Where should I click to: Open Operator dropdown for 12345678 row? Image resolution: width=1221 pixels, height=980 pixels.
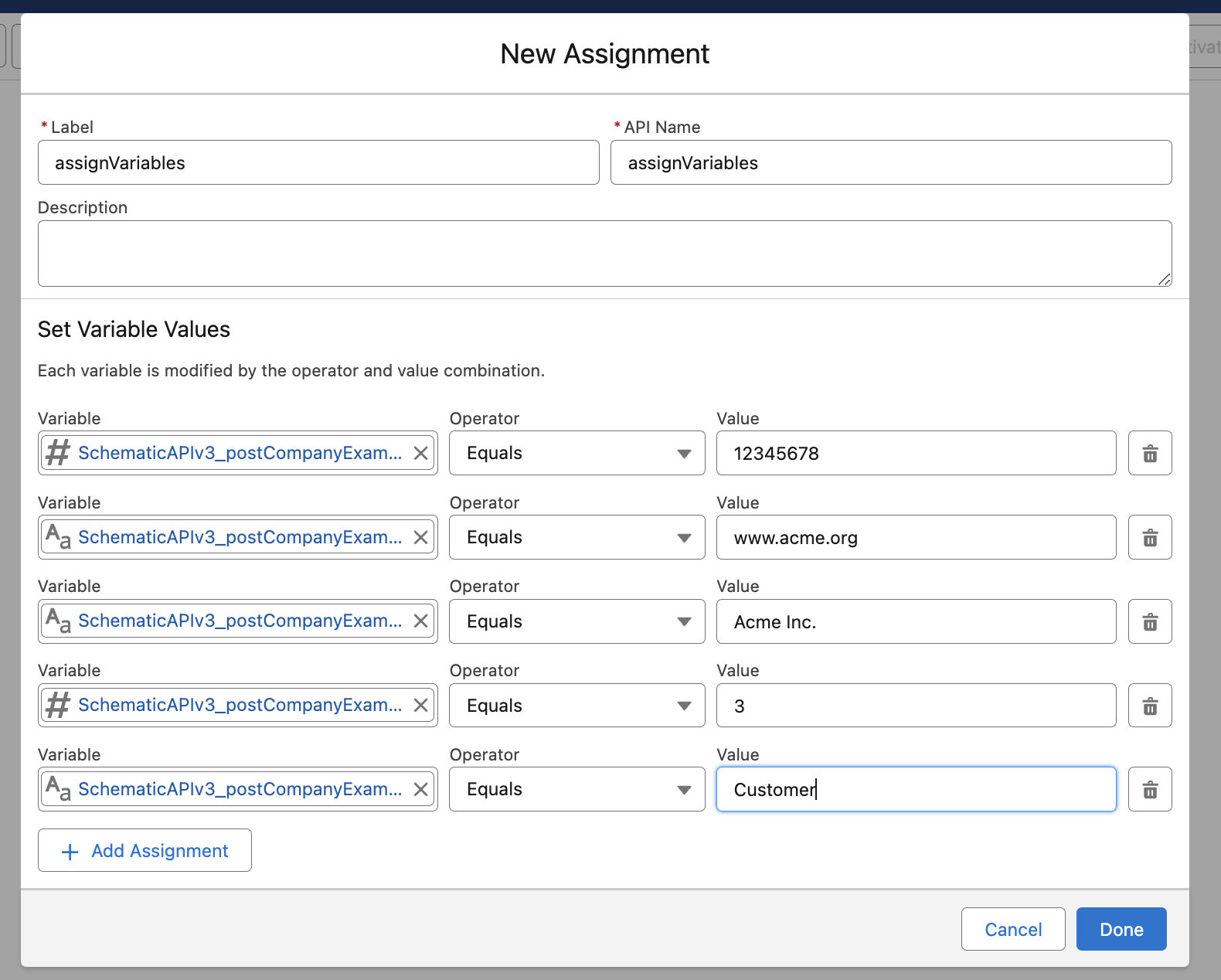point(576,453)
